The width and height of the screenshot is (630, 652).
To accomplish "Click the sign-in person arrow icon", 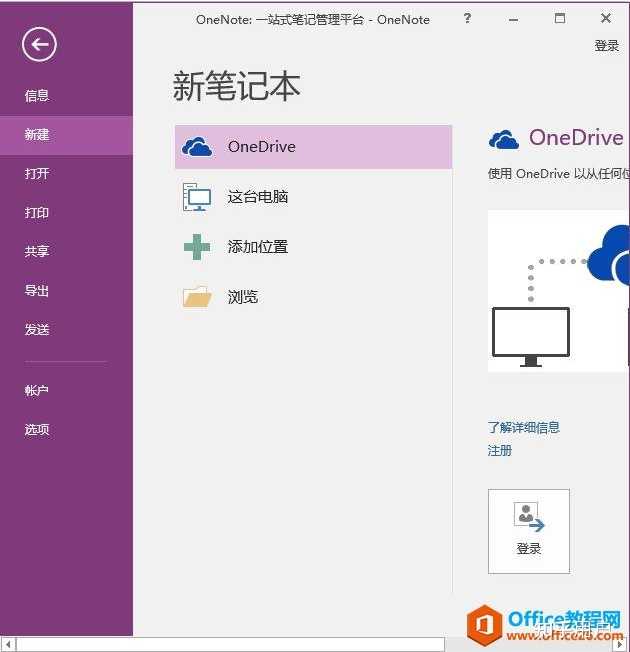I will click(529, 517).
